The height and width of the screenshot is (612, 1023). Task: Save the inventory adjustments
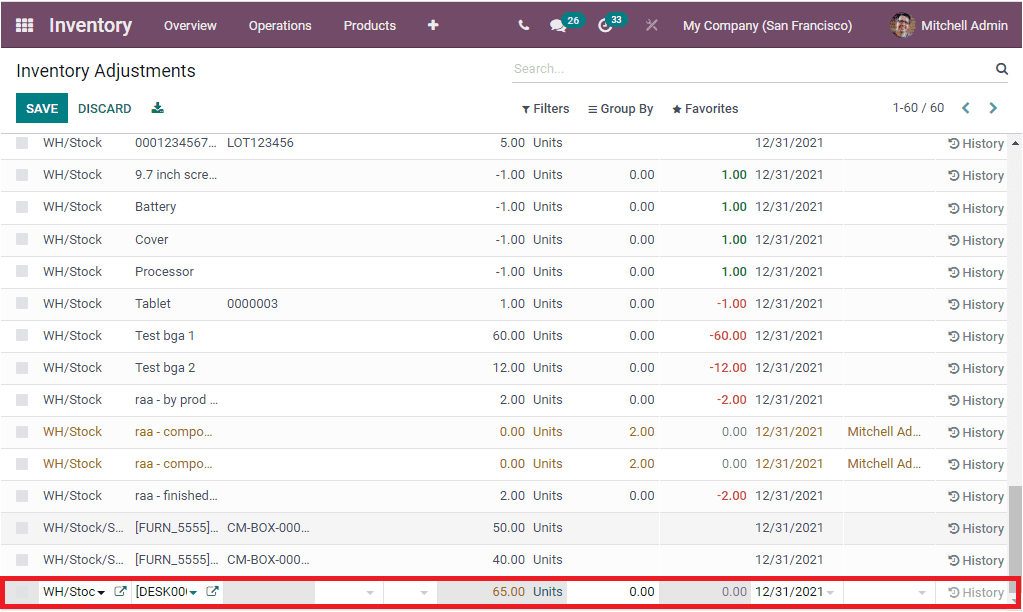point(41,107)
